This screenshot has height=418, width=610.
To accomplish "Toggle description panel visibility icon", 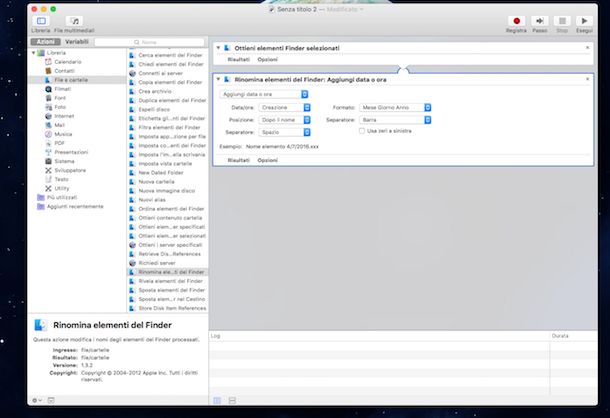I will click(x=51, y=400).
